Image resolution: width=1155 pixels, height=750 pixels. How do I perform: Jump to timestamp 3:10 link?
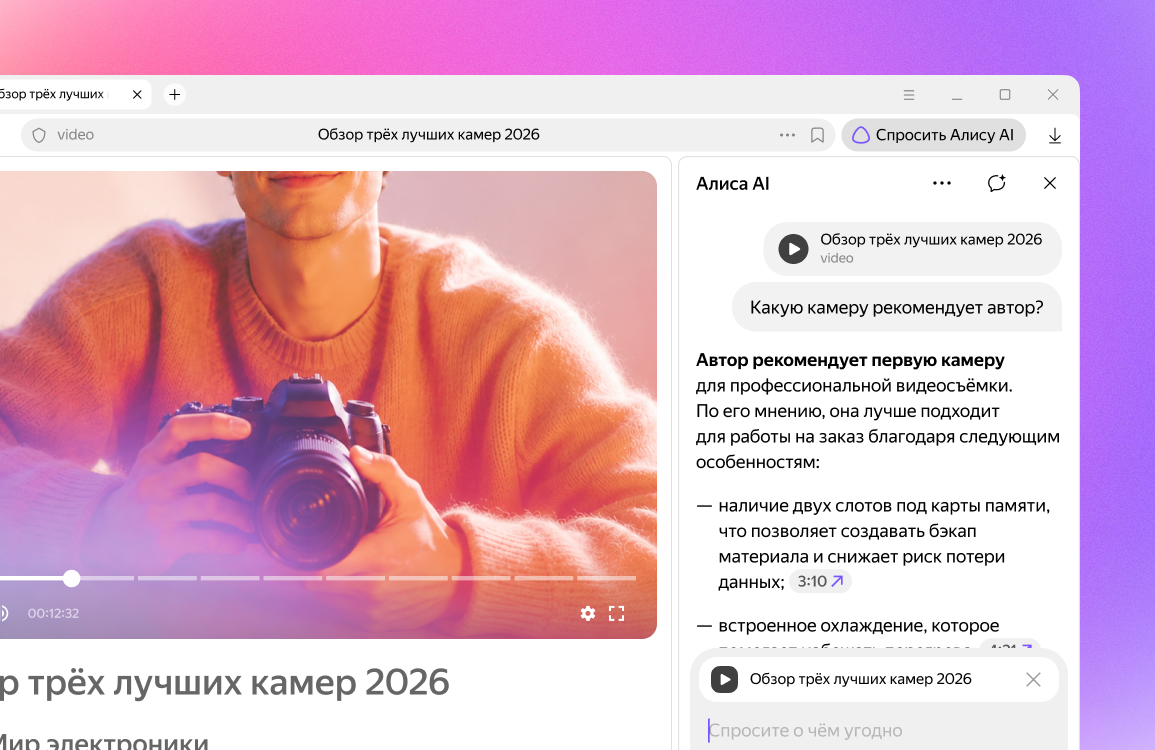[x=820, y=581]
